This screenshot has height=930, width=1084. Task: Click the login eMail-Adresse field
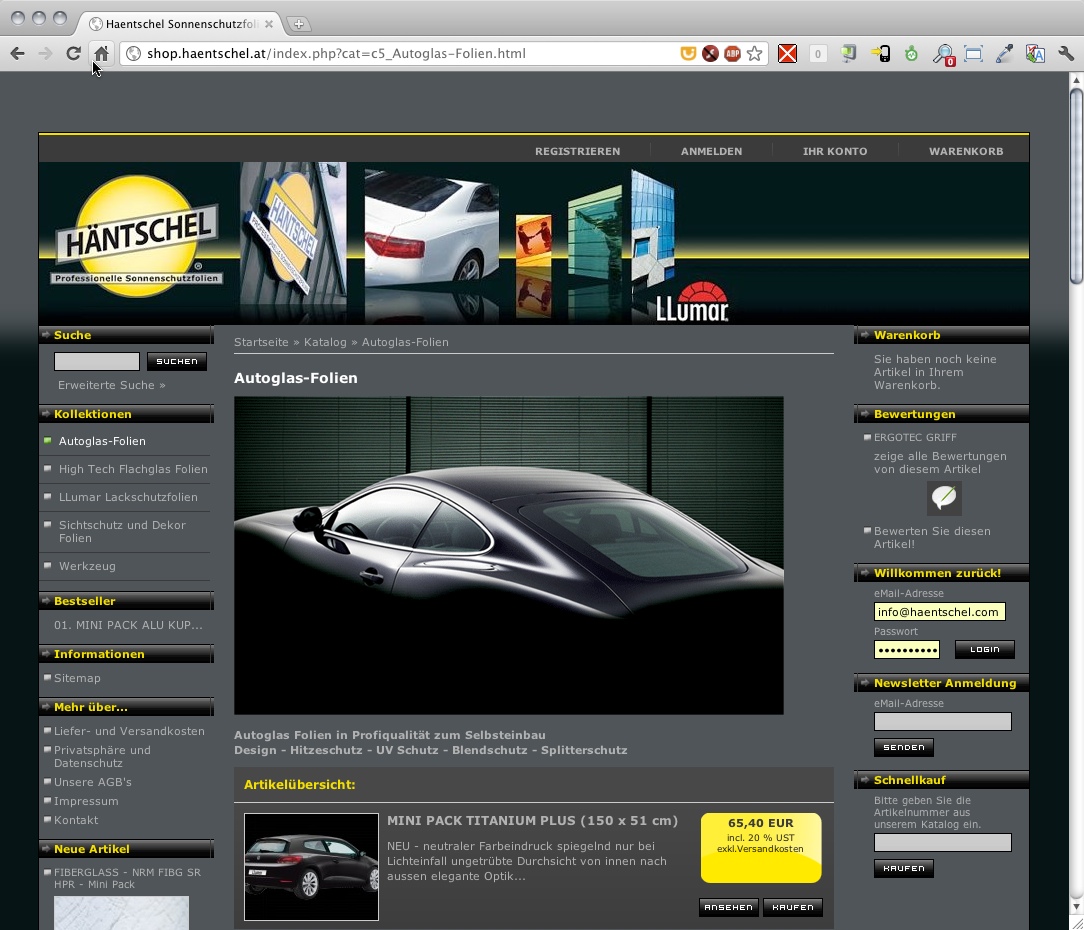coord(939,612)
